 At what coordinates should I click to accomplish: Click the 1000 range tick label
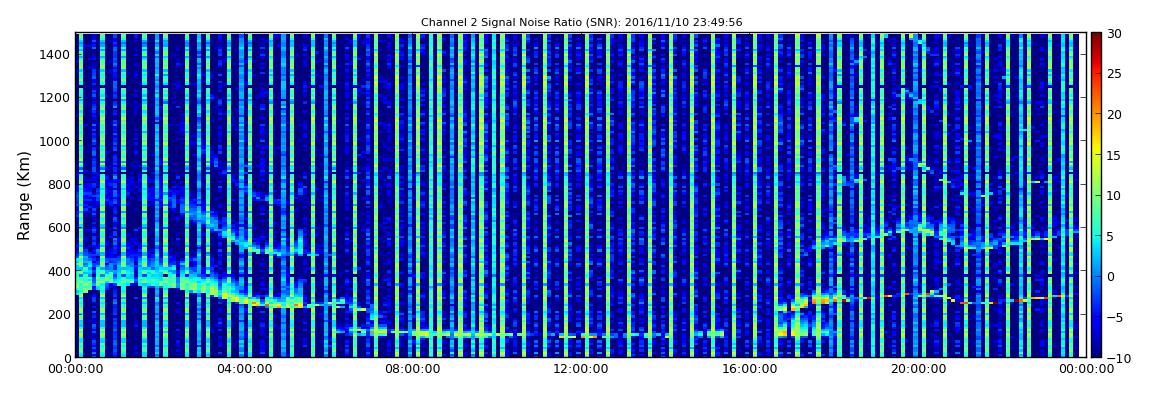coord(55,141)
